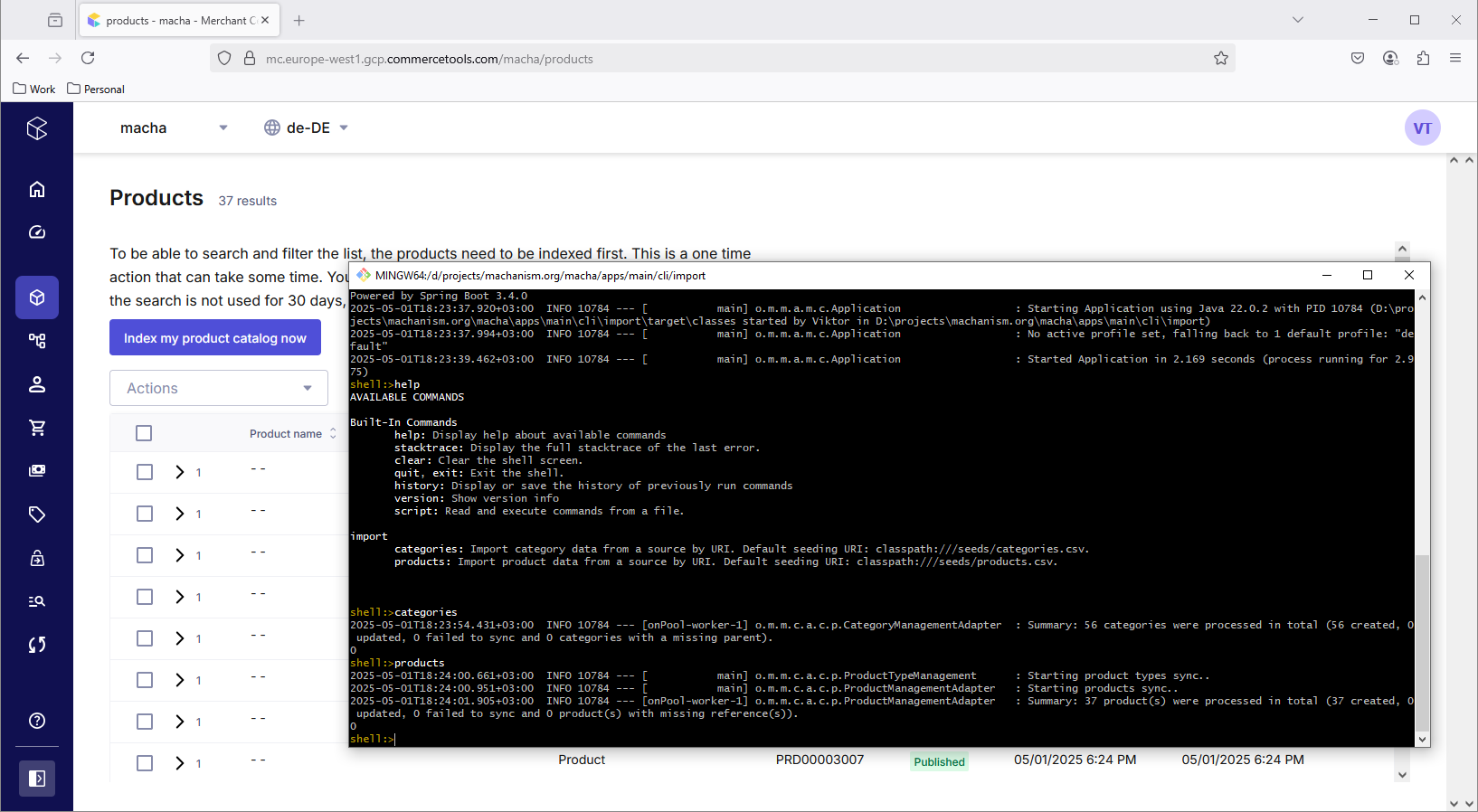The image size is (1478, 812).
Task: Close the products - macha tab
Action: click(265, 20)
